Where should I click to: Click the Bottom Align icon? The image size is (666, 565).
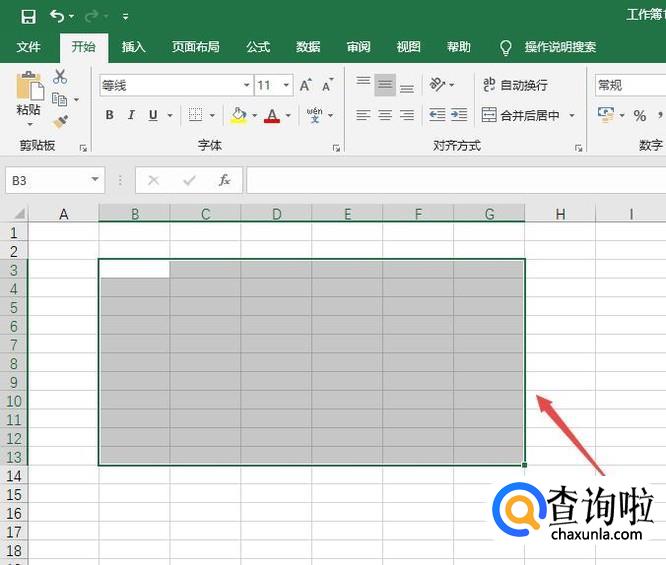click(407, 88)
